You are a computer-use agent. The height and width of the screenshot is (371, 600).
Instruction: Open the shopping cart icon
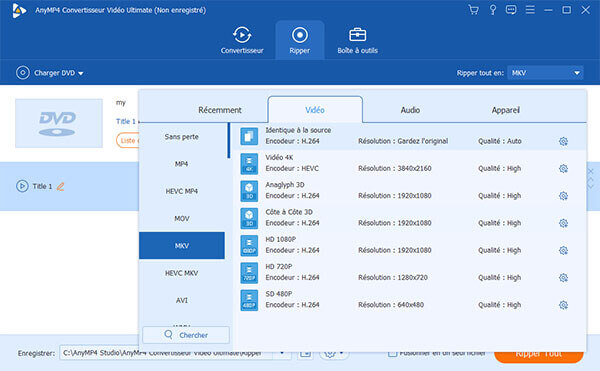point(473,10)
